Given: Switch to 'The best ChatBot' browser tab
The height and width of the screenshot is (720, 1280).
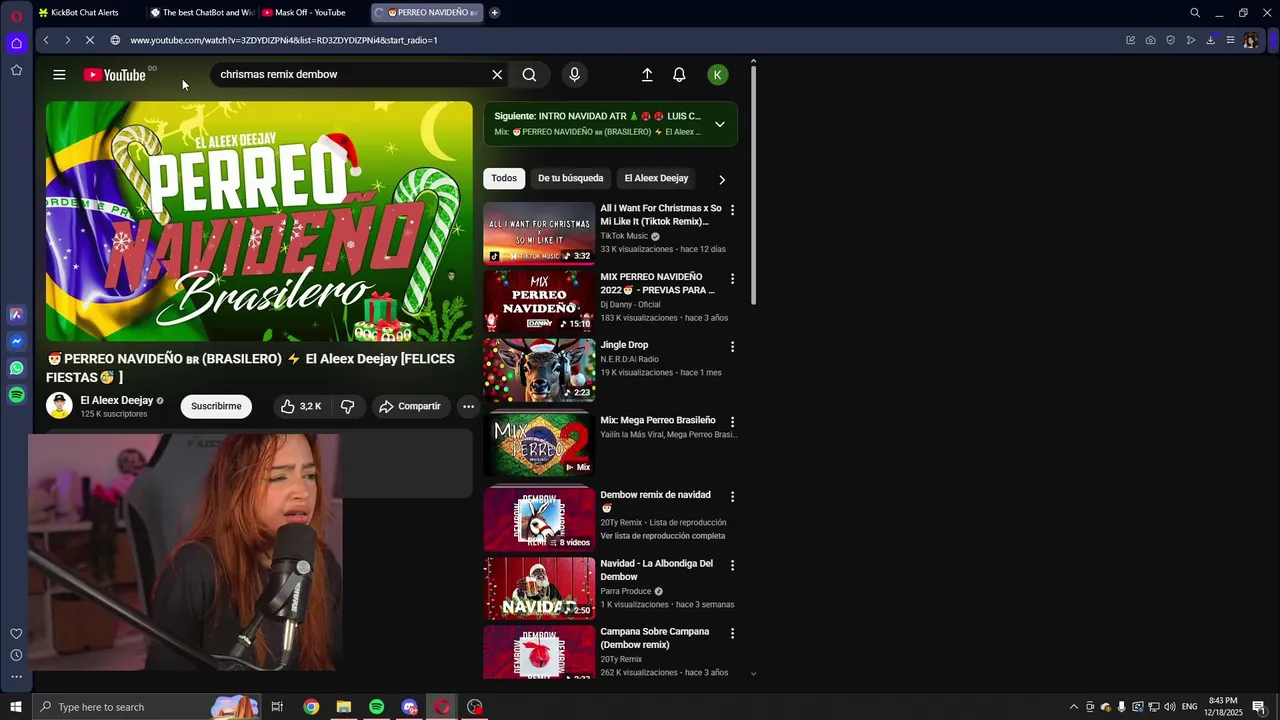Looking at the screenshot, I should tap(200, 13).
